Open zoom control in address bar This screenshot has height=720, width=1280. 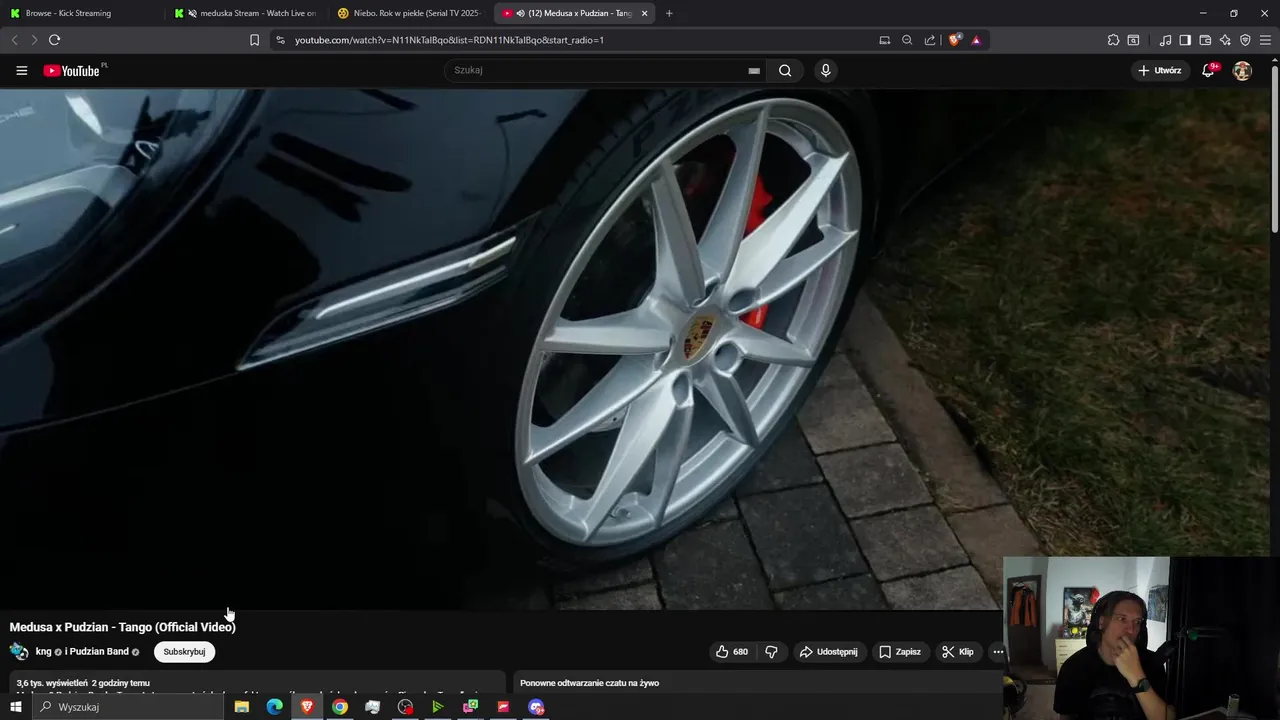[x=907, y=40]
